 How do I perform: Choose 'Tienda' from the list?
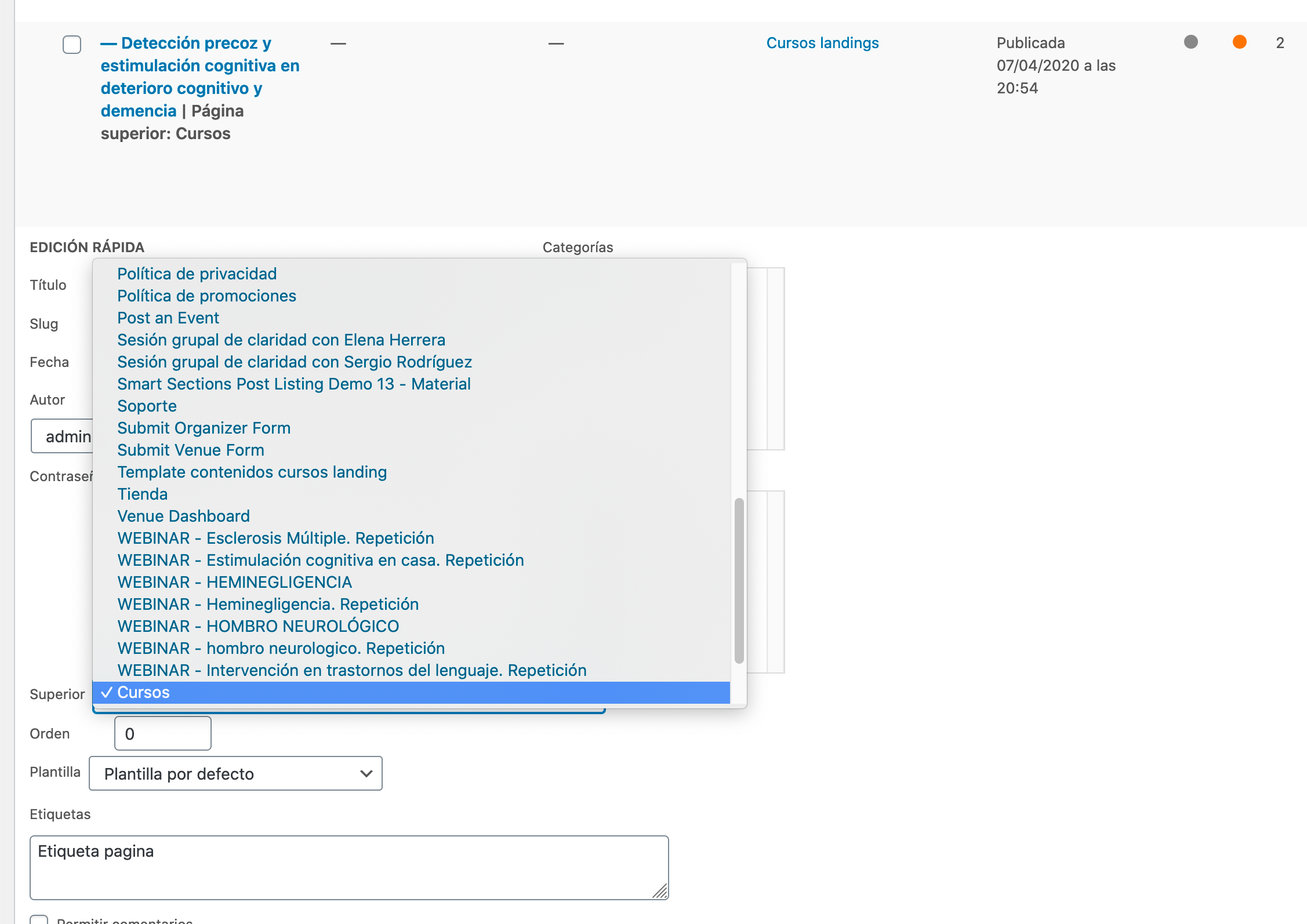[411, 494]
